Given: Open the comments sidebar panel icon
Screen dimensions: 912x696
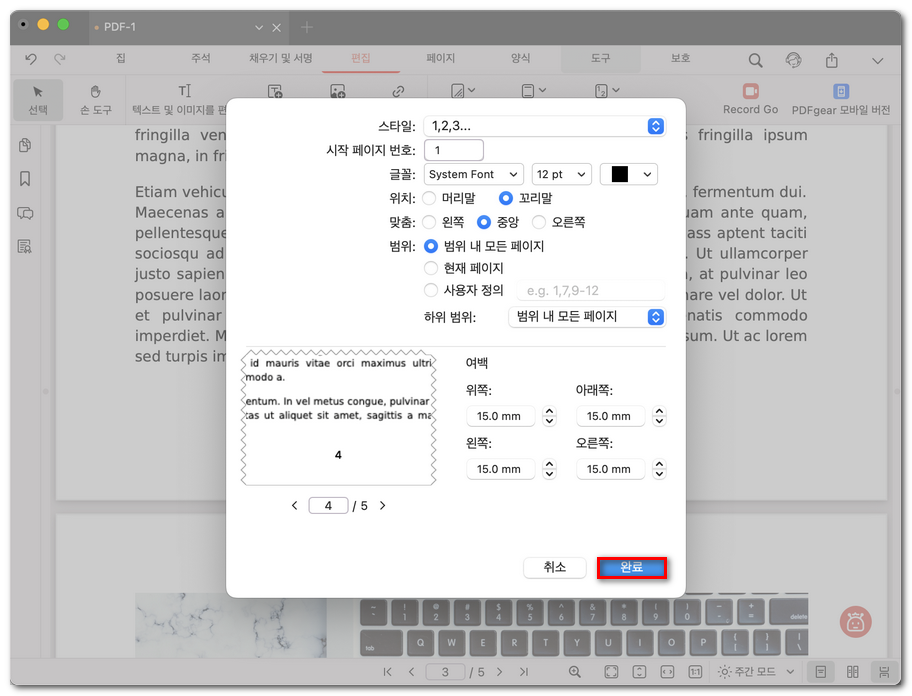Looking at the screenshot, I should click(25, 213).
